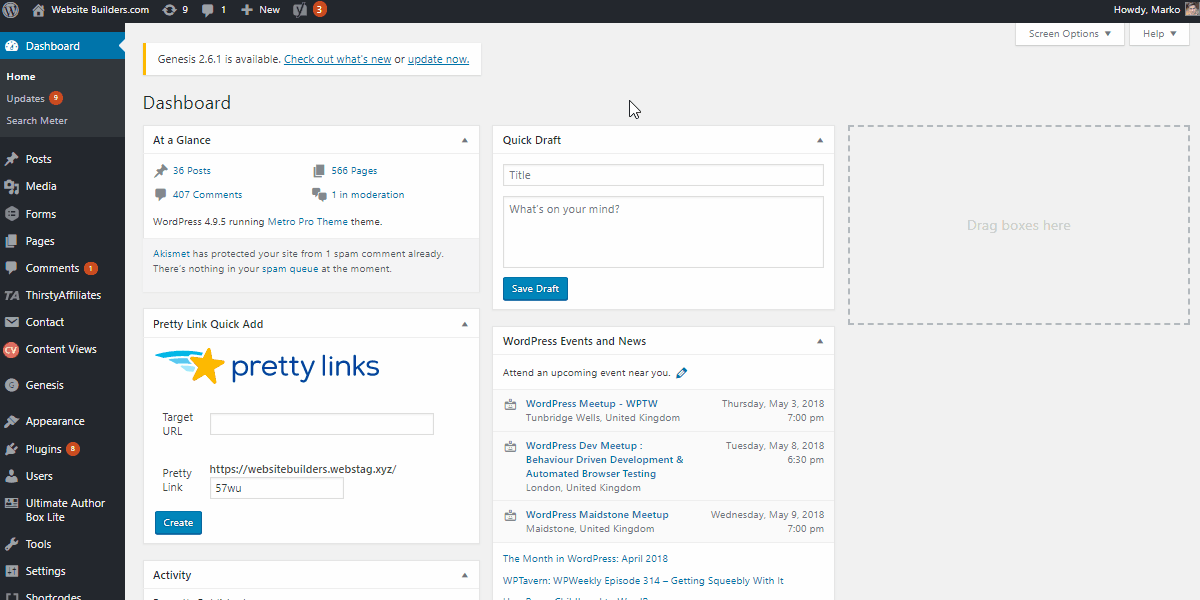Click the Dashboard gauge icon in sidebar
The height and width of the screenshot is (600, 1200).
point(11,46)
